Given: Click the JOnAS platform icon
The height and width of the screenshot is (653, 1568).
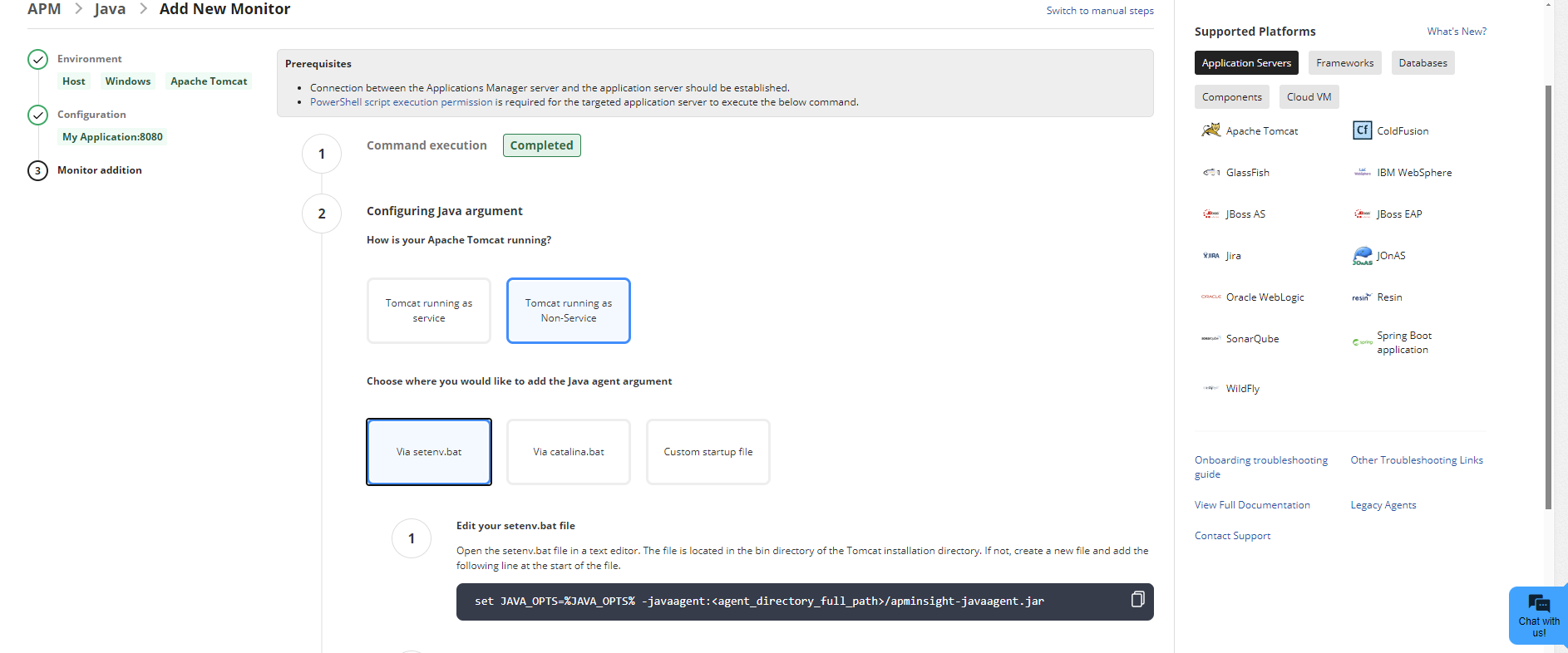Looking at the screenshot, I should pyautogui.click(x=1362, y=255).
